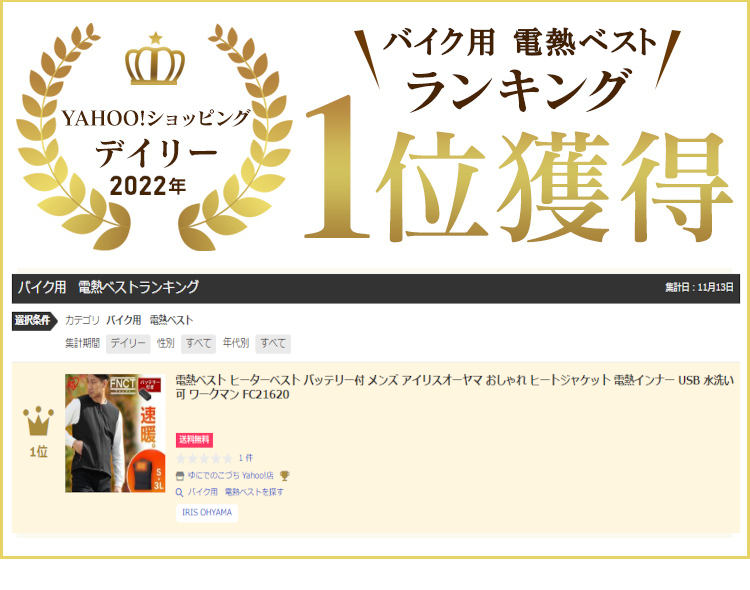The image size is (750, 590).
Task: Select the 送料無料 free shipping badge
Action: 194,440
